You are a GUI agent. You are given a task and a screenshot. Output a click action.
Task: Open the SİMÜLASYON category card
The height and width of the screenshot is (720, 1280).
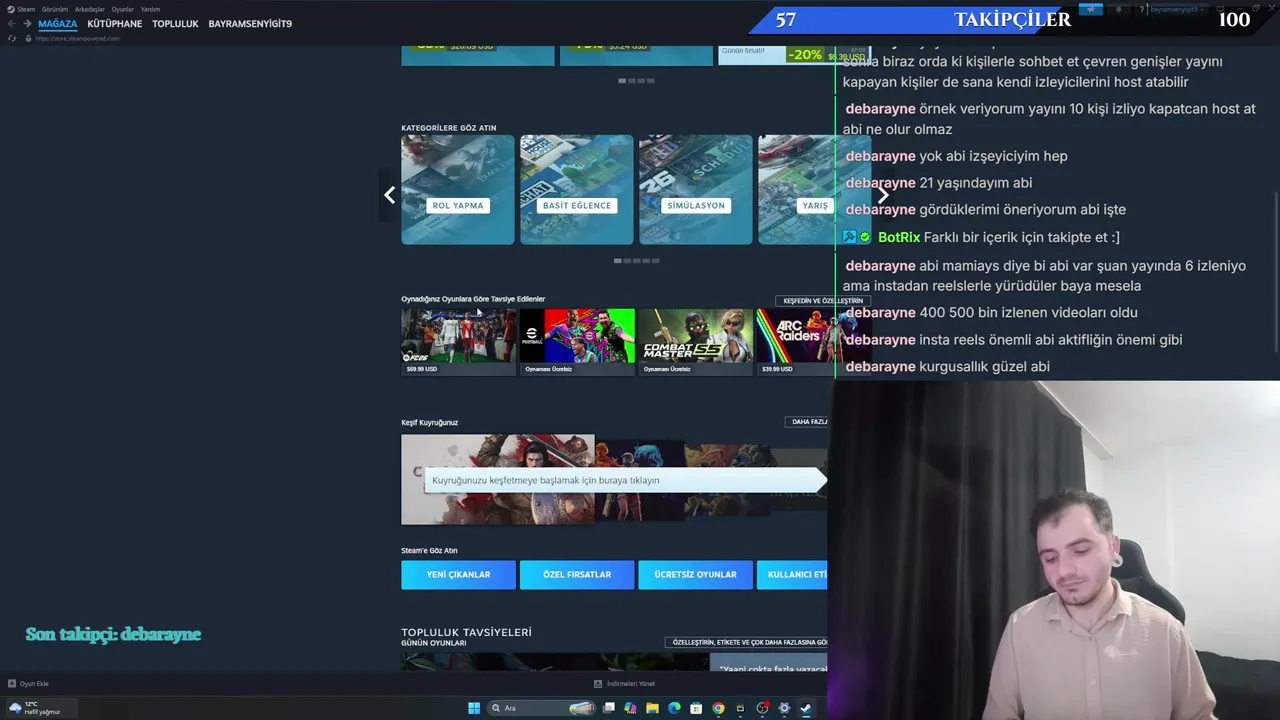[x=696, y=190]
